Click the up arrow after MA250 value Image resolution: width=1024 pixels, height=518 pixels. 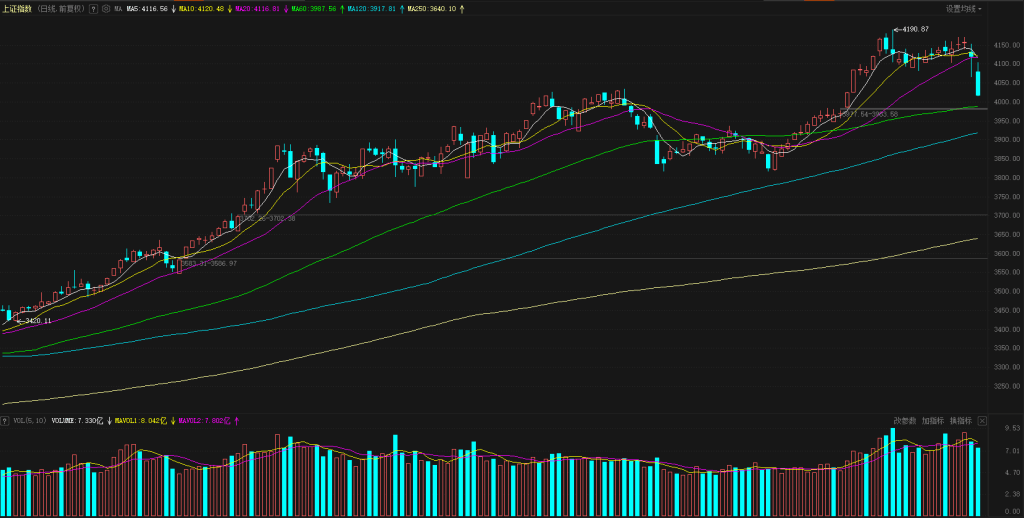[x=462, y=8]
